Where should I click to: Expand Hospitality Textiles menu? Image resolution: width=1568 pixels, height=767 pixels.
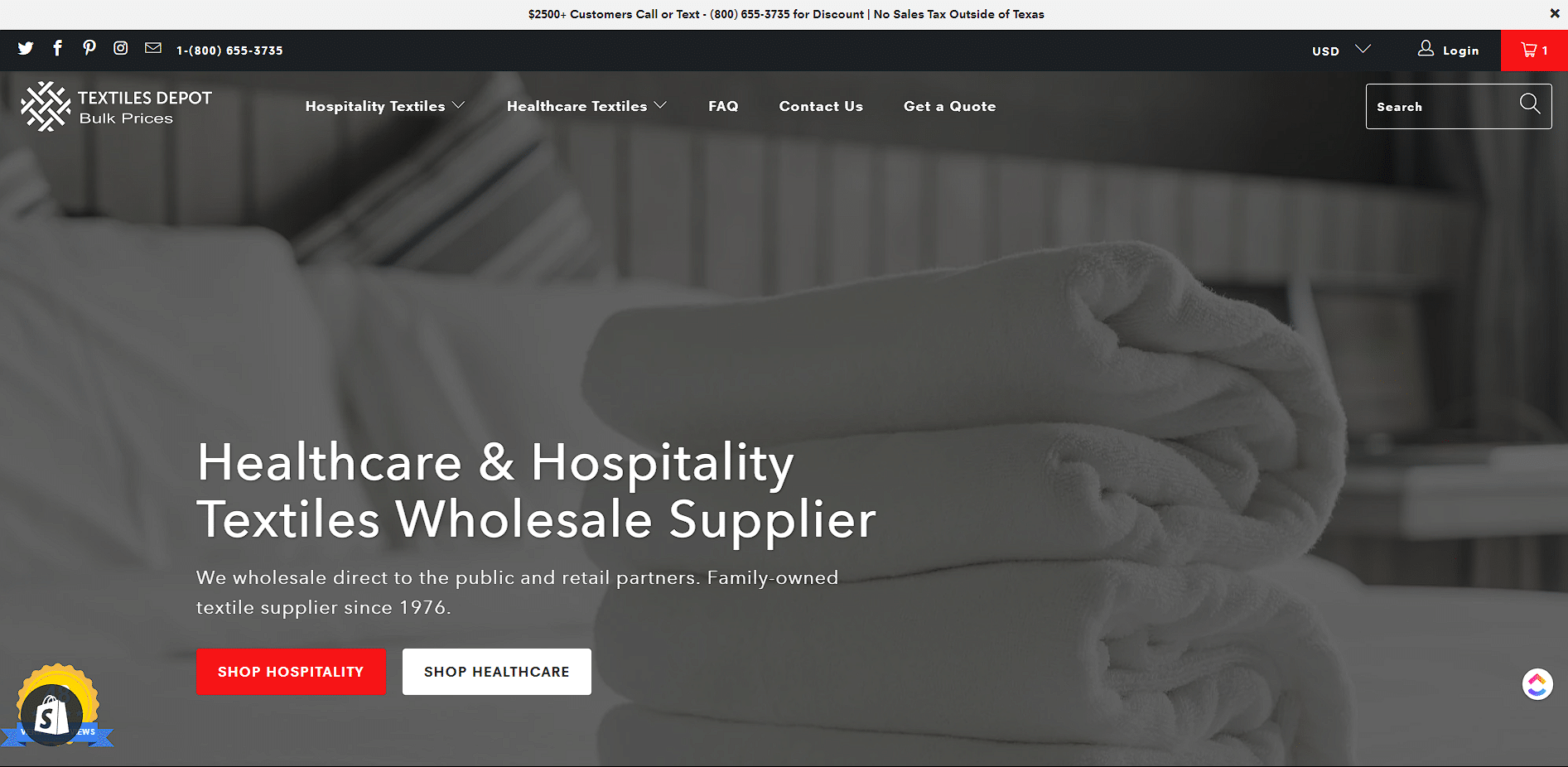tap(385, 106)
